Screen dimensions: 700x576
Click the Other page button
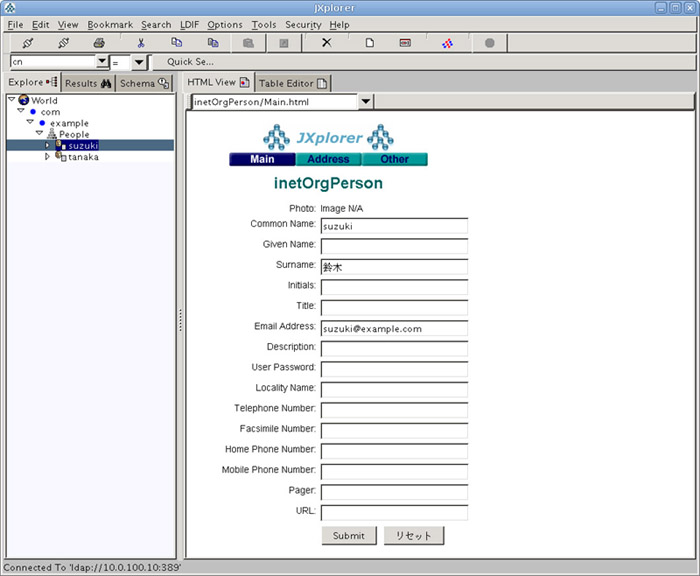tap(395, 159)
